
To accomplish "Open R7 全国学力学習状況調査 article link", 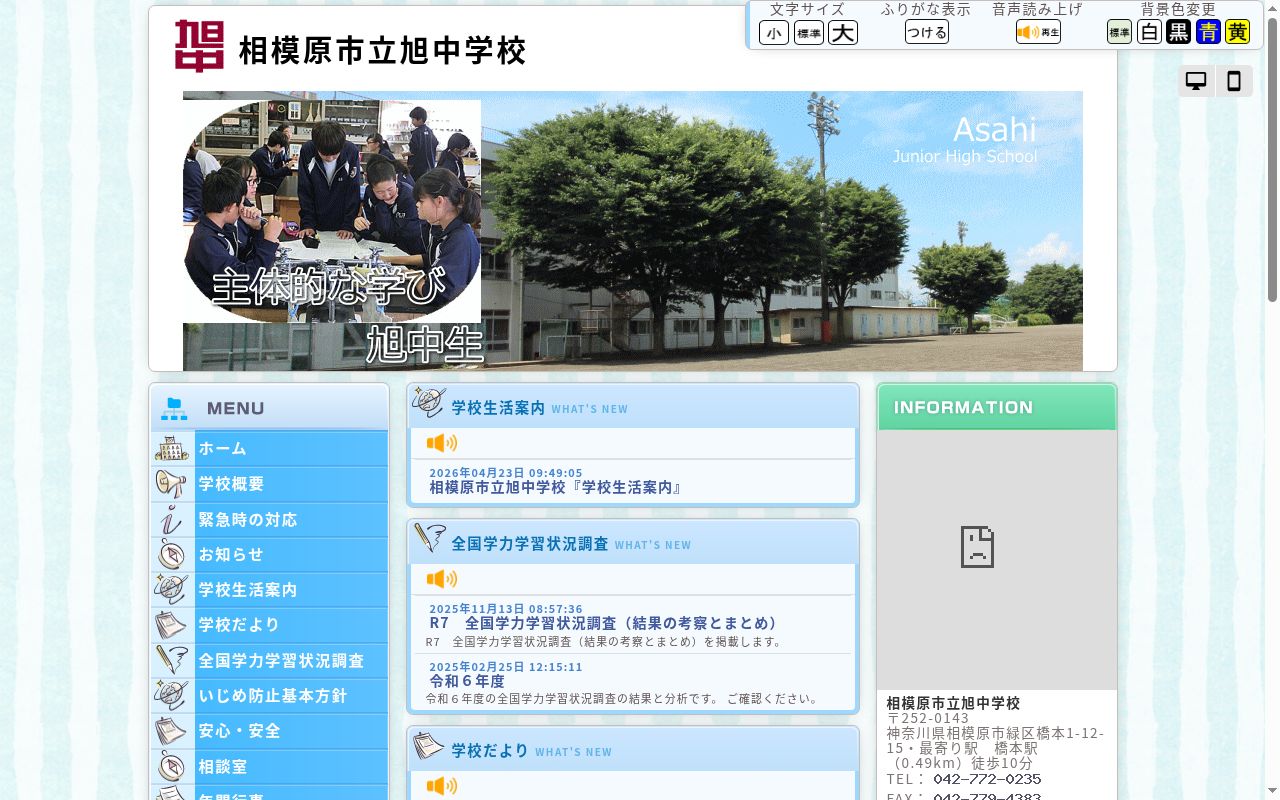I will pos(606,623).
